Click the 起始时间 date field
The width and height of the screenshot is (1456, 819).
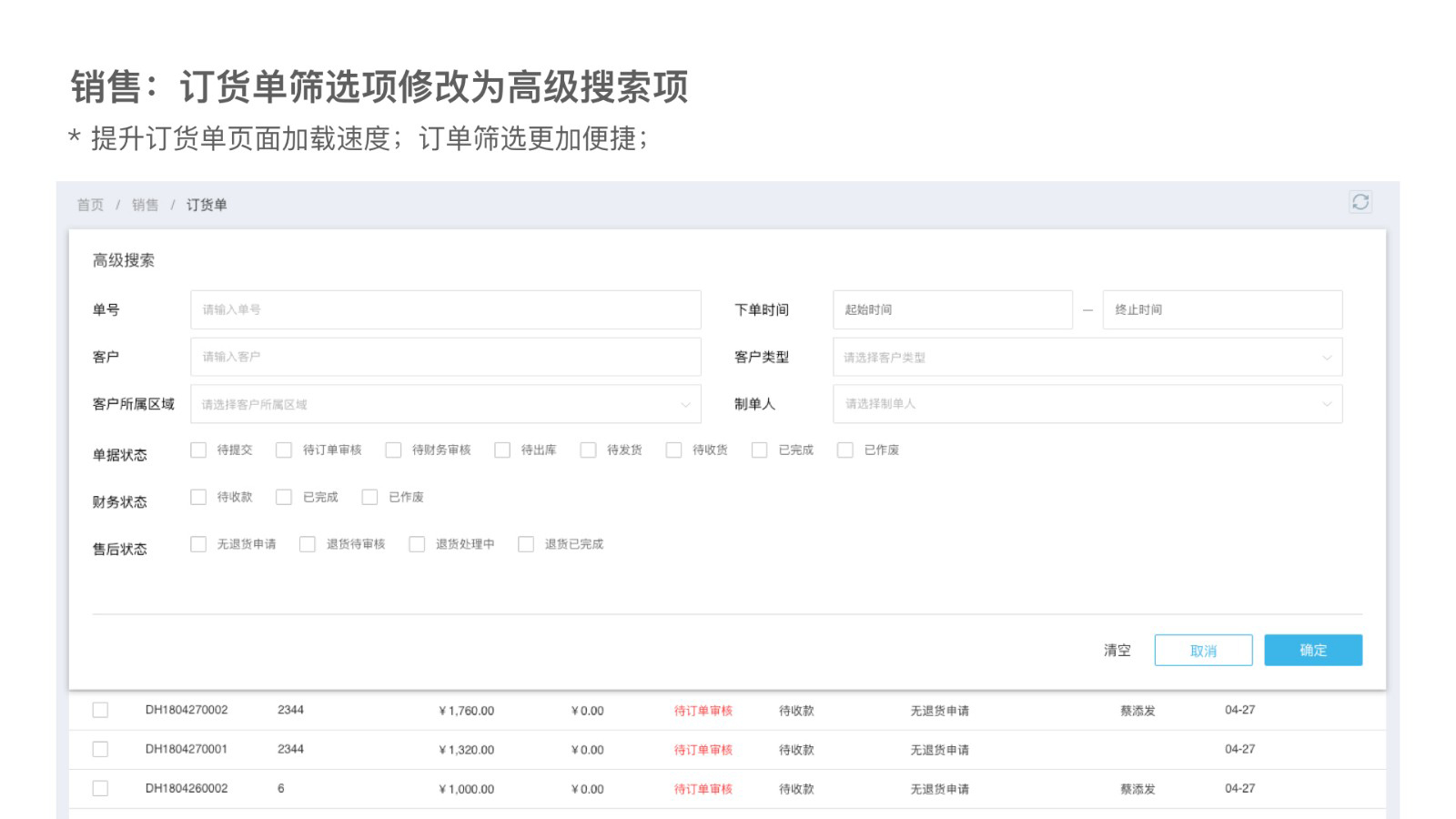point(952,310)
